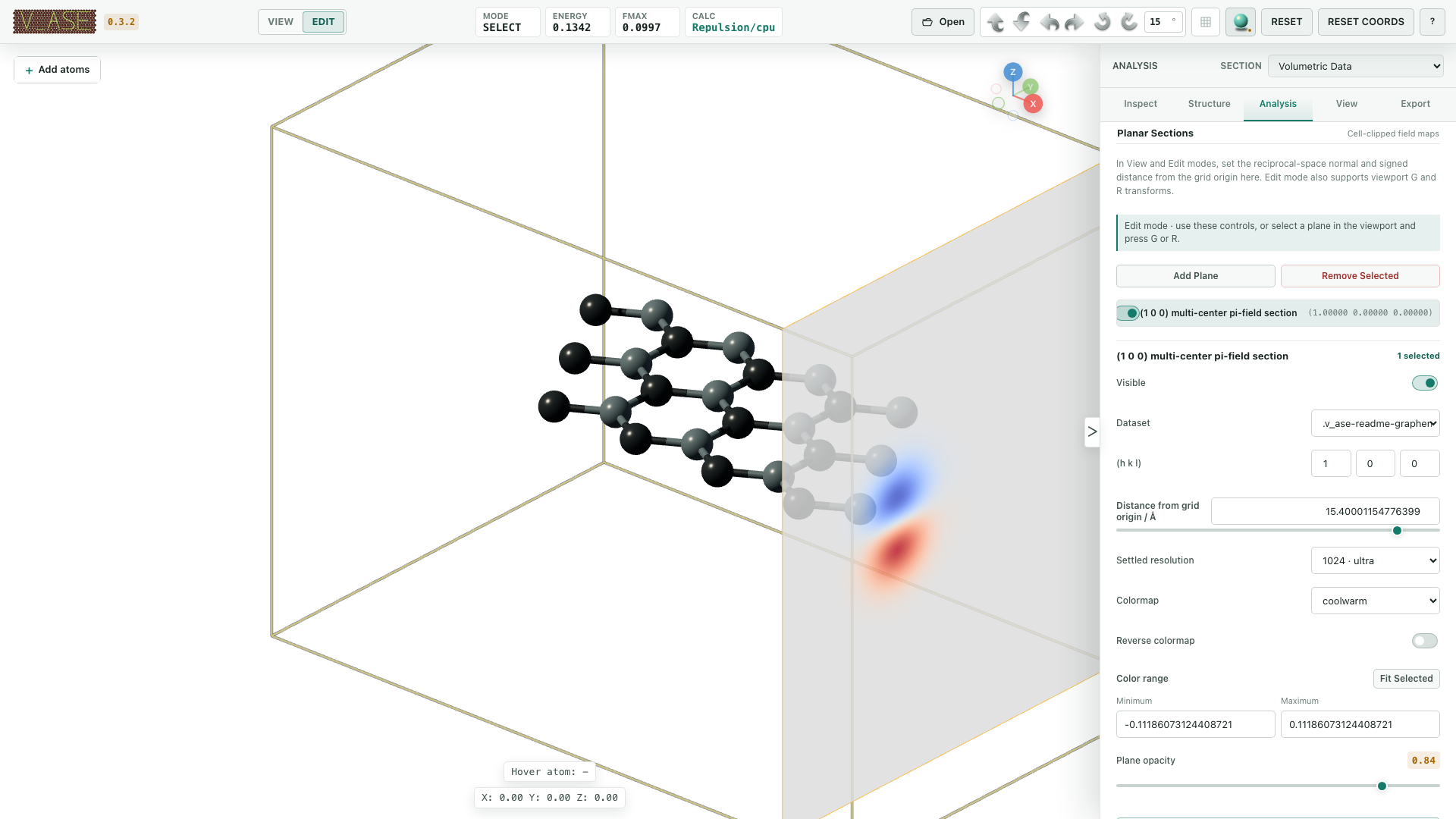Toggle the Visible switch
The height and width of the screenshot is (819, 1456).
(x=1425, y=383)
